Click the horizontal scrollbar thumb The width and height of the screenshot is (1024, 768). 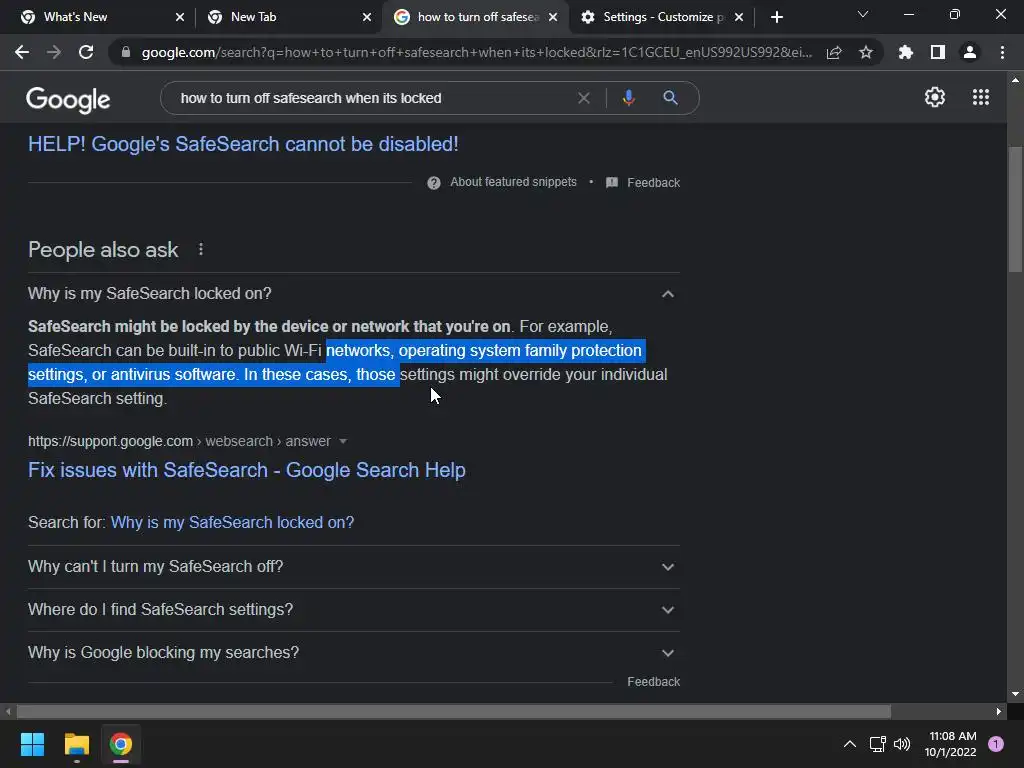[x=453, y=711]
